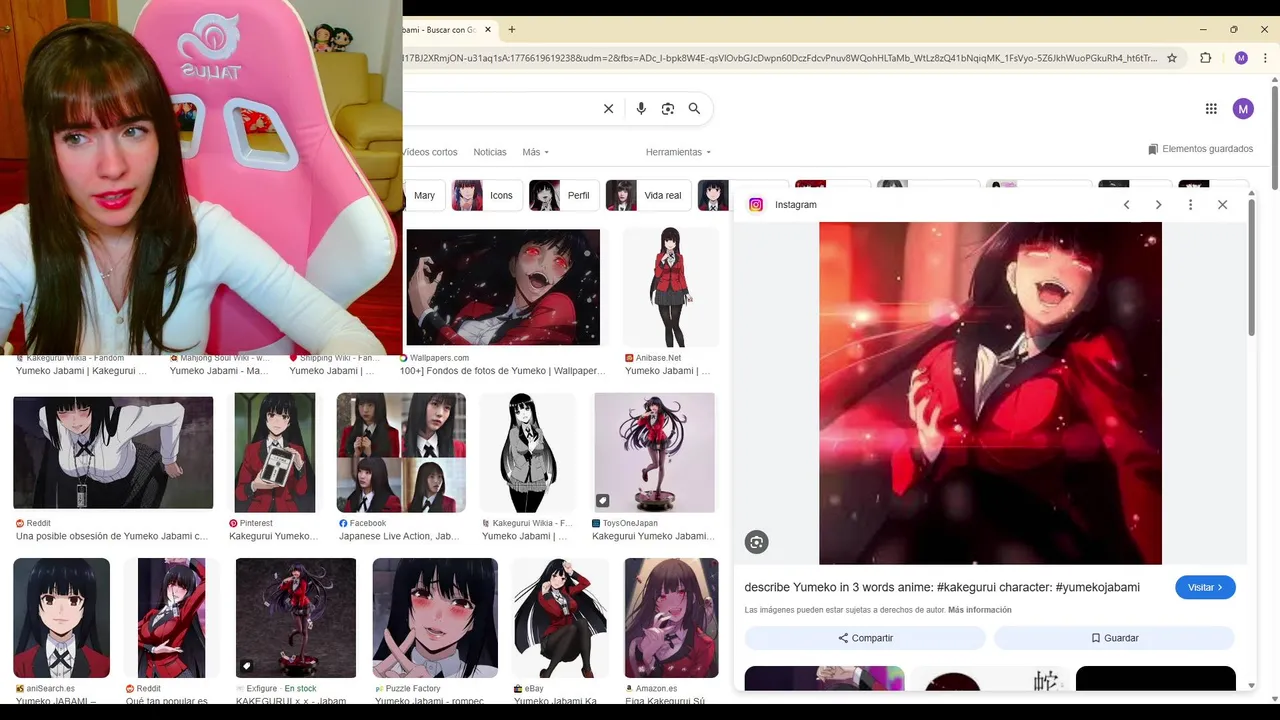Open the Anibase.Net standing Yumeko thumbnail
Image resolution: width=1280 pixels, height=720 pixels.
point(670,287)
